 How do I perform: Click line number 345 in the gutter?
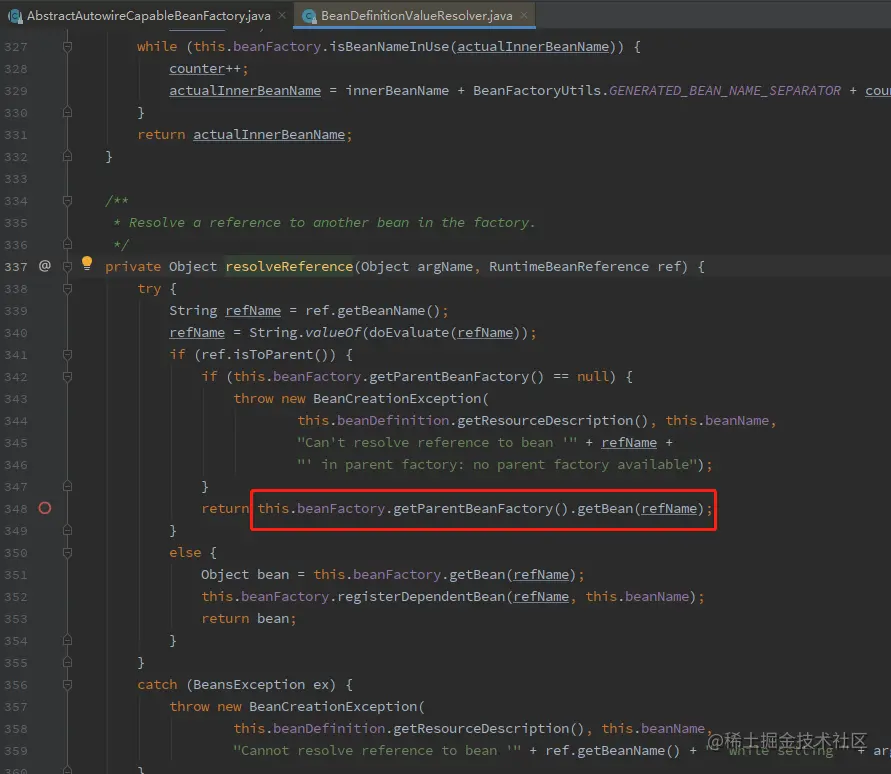point(16,443)
